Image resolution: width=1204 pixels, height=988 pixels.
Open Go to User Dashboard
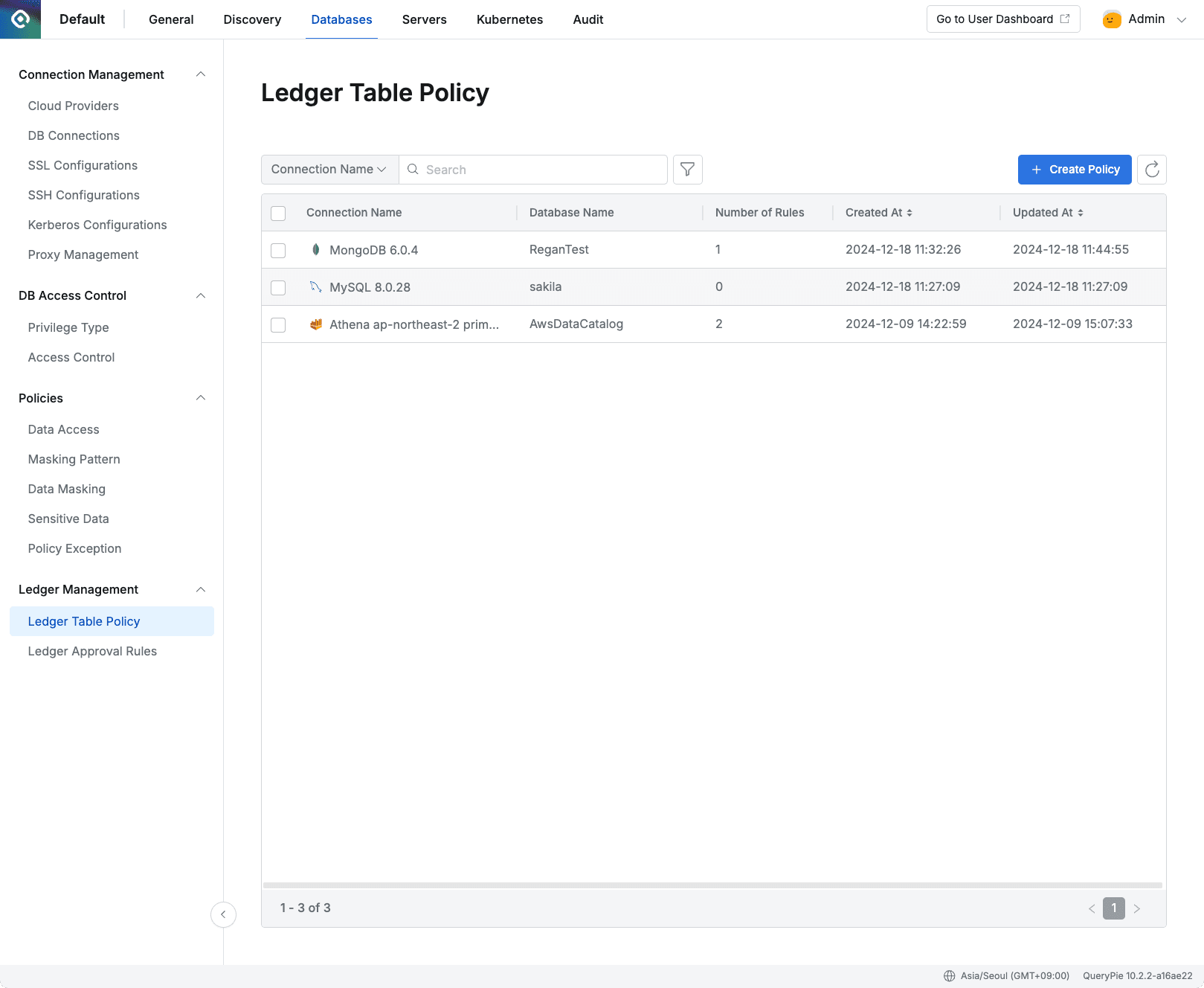pos(1002,19)
